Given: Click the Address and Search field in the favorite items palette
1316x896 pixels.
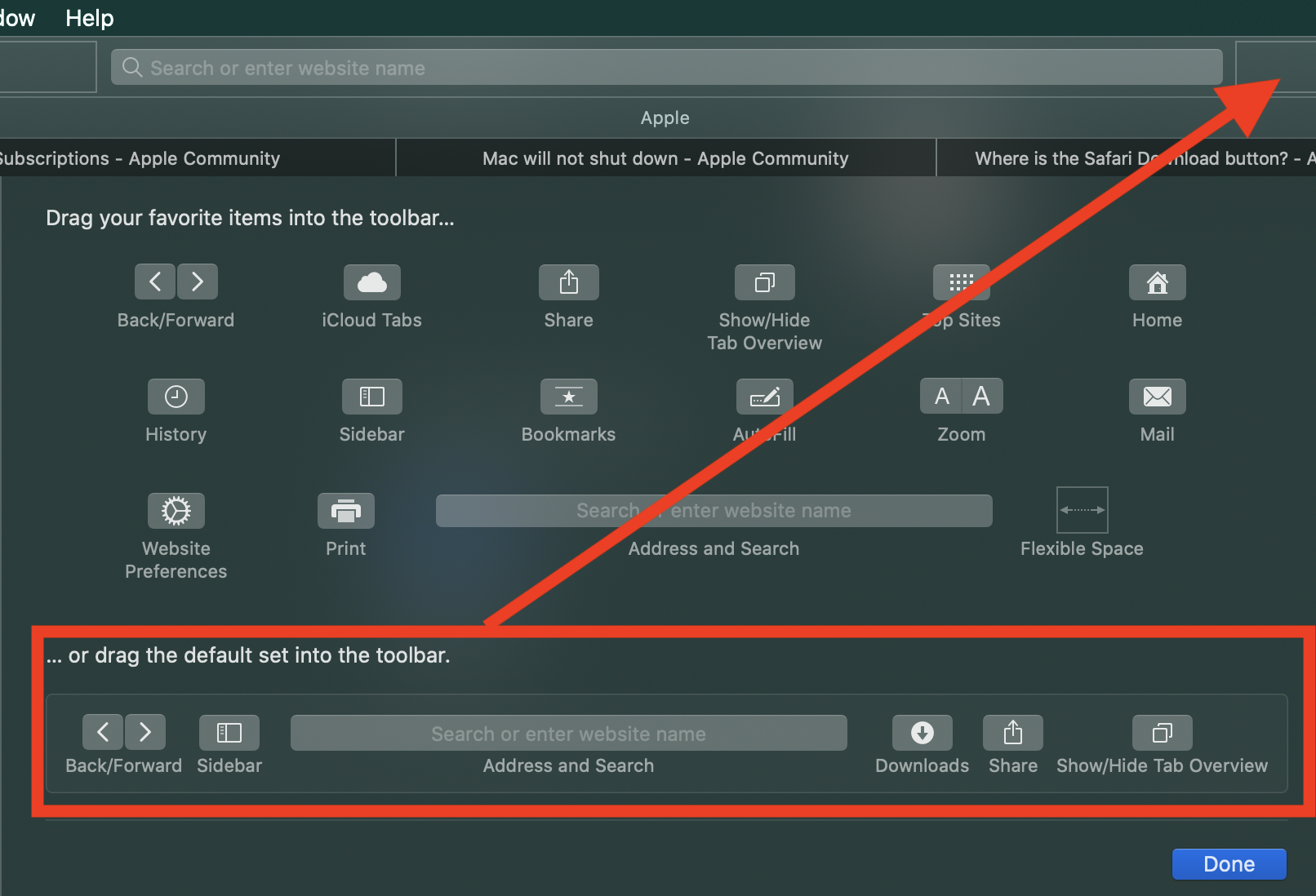Looking at the screenshot, I should pos(714,511).
